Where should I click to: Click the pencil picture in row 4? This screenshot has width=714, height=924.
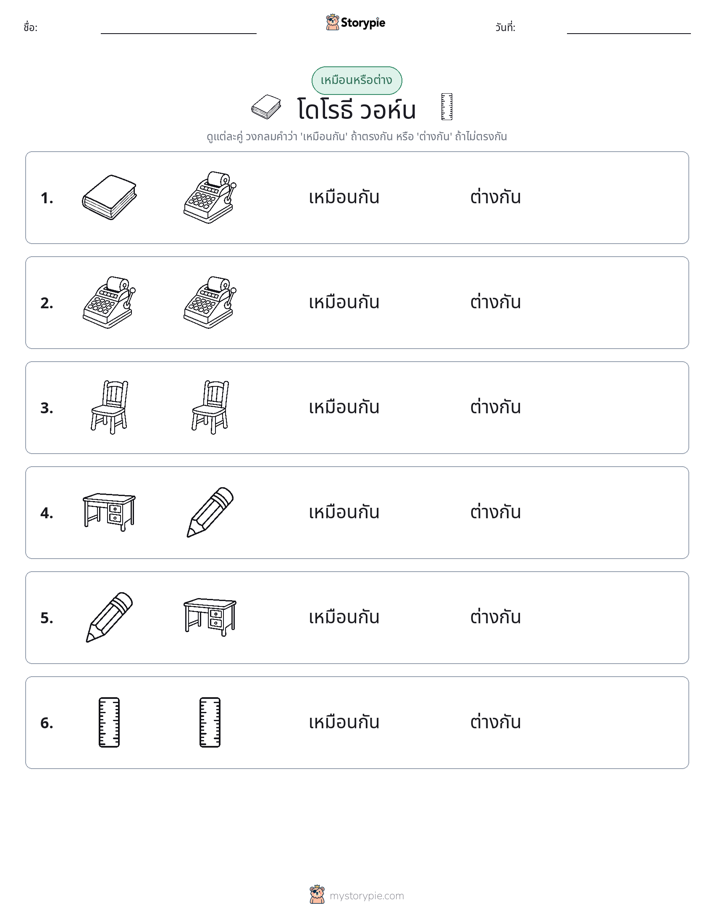point(210,512)
